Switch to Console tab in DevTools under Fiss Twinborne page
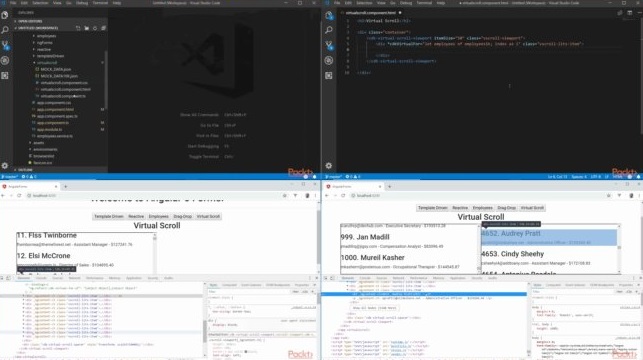Screen dimensions: 643x360 click(41, 278)
